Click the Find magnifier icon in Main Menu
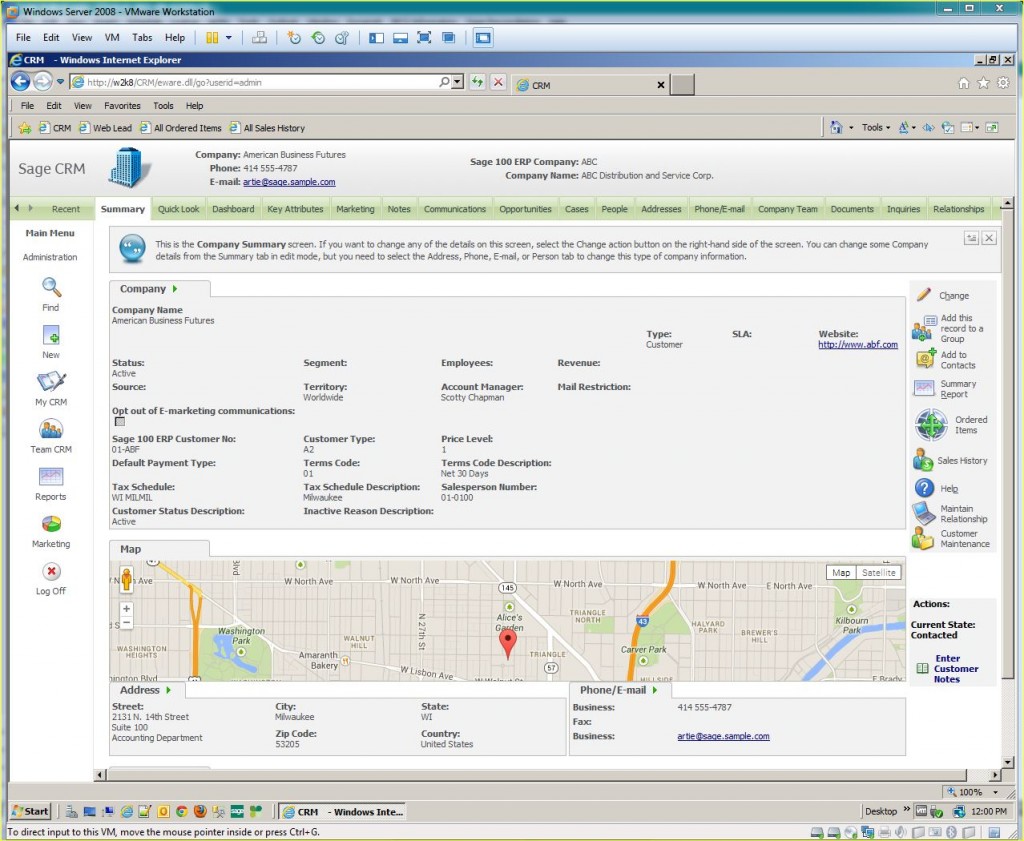 click(x=51, y=288)
